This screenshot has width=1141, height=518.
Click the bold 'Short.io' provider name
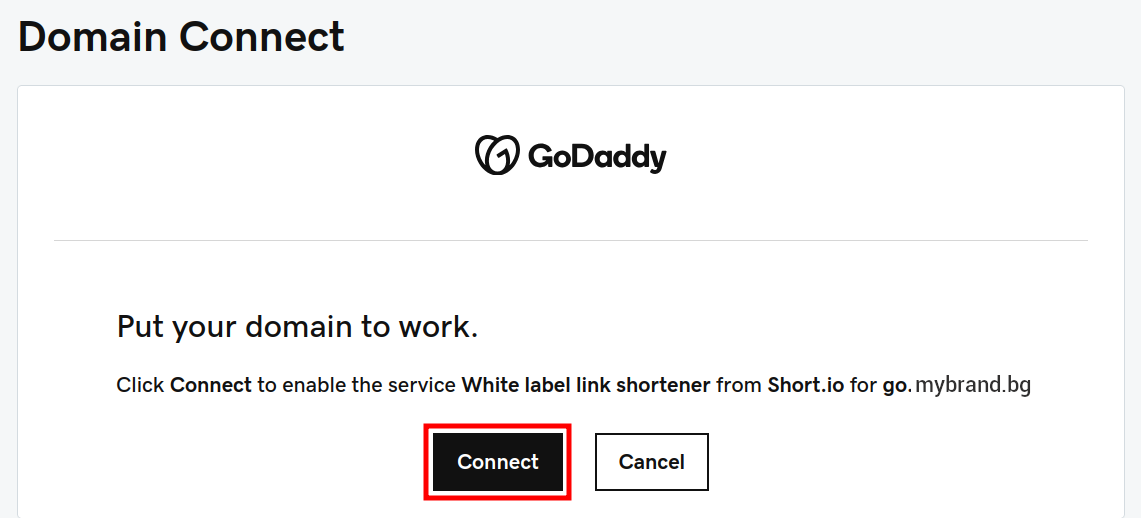point(806,385)
